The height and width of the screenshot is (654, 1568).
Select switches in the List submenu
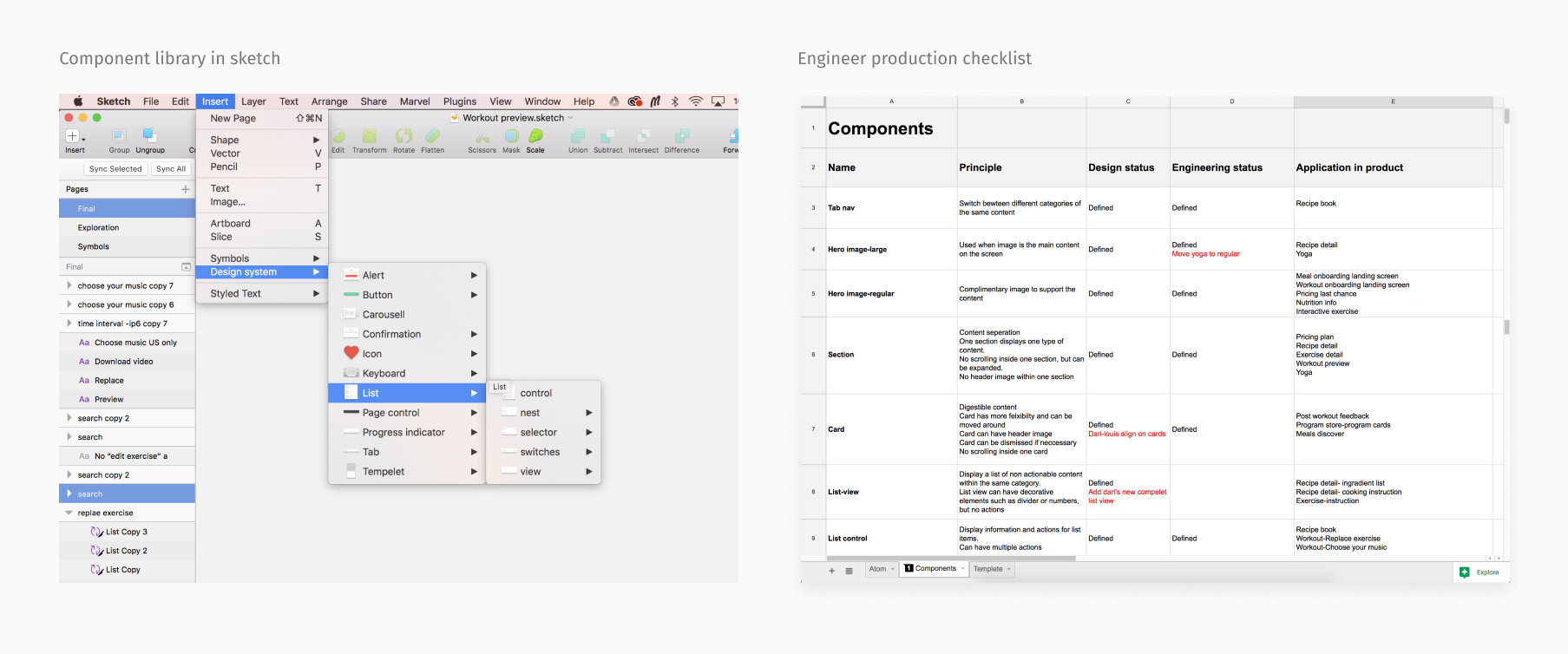540,452
